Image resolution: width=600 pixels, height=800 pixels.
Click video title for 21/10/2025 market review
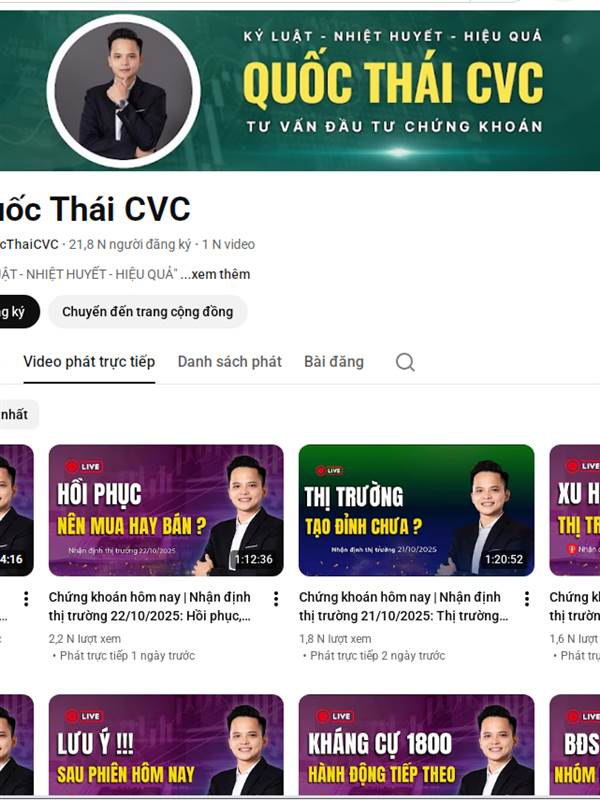404,607
